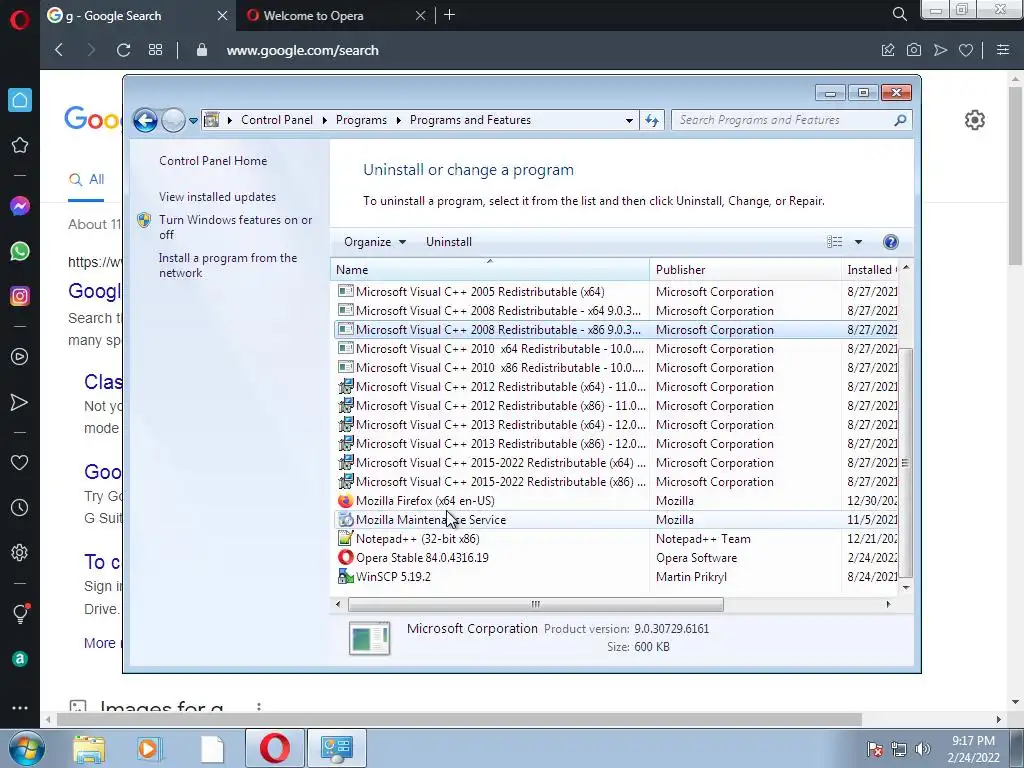Click Opera Easy Setup menu icon
Viewport: 1024px width, 768px height.
pyautogui.click(x=1003, y=50)
